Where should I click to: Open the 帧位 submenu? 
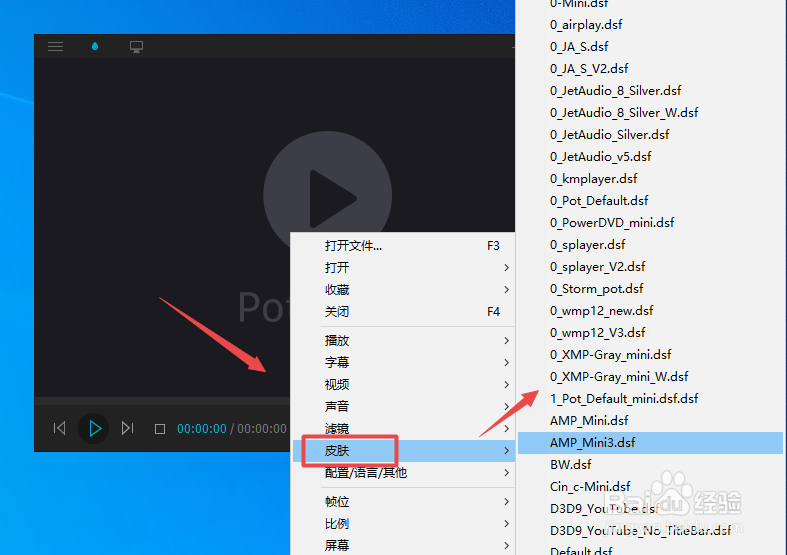coord(403,501)
